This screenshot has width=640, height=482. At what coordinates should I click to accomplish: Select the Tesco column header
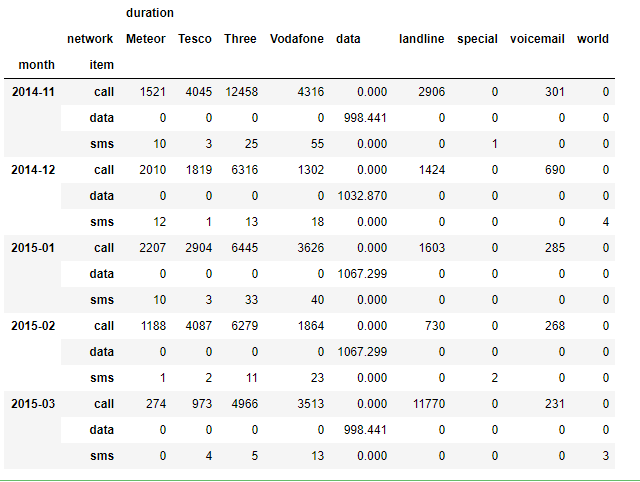pyautogui.click(x=194, y=39)
